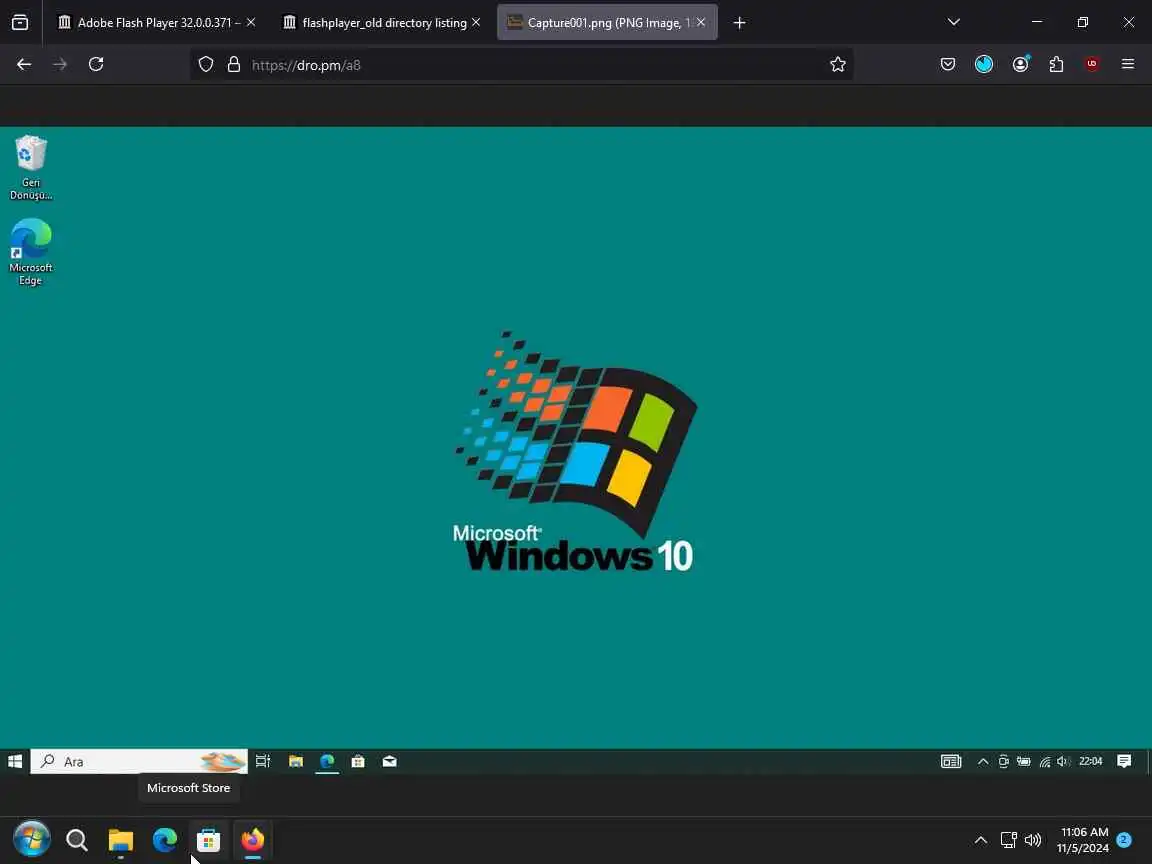
Task: Click the Mail icon in pictured taskbar
Action: [x=389, y=761]
